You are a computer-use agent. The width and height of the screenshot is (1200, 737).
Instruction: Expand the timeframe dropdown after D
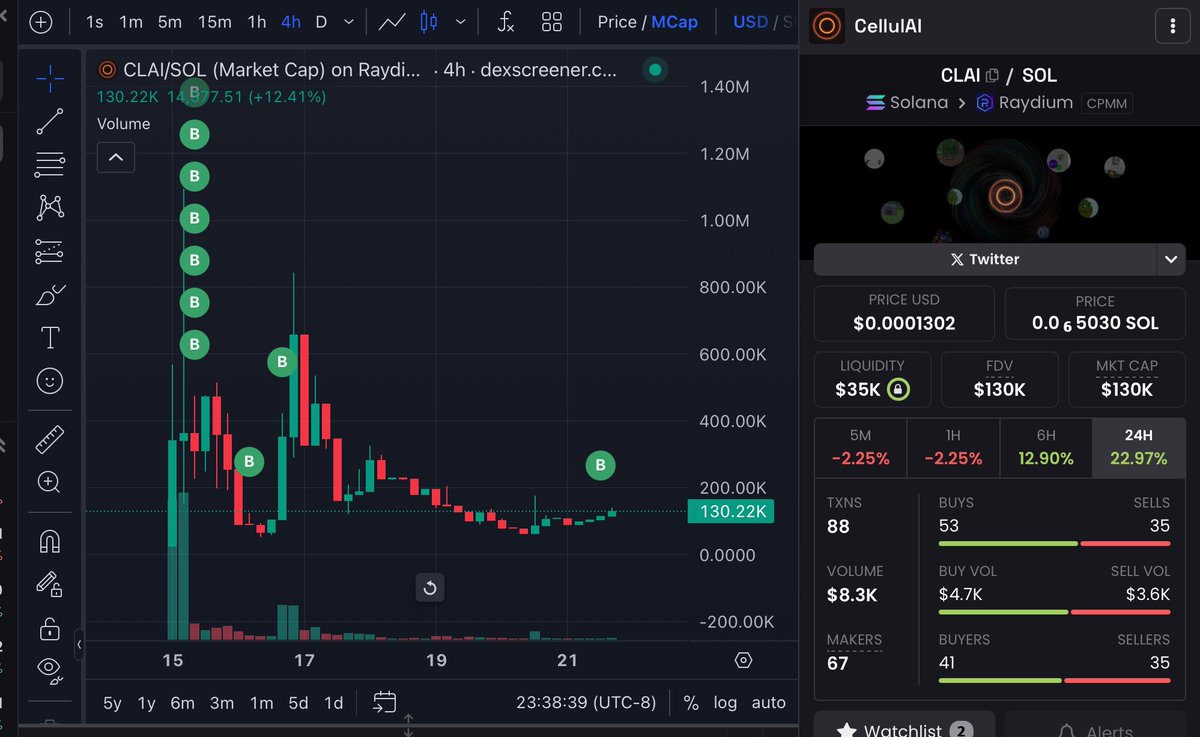click(348, 21)
